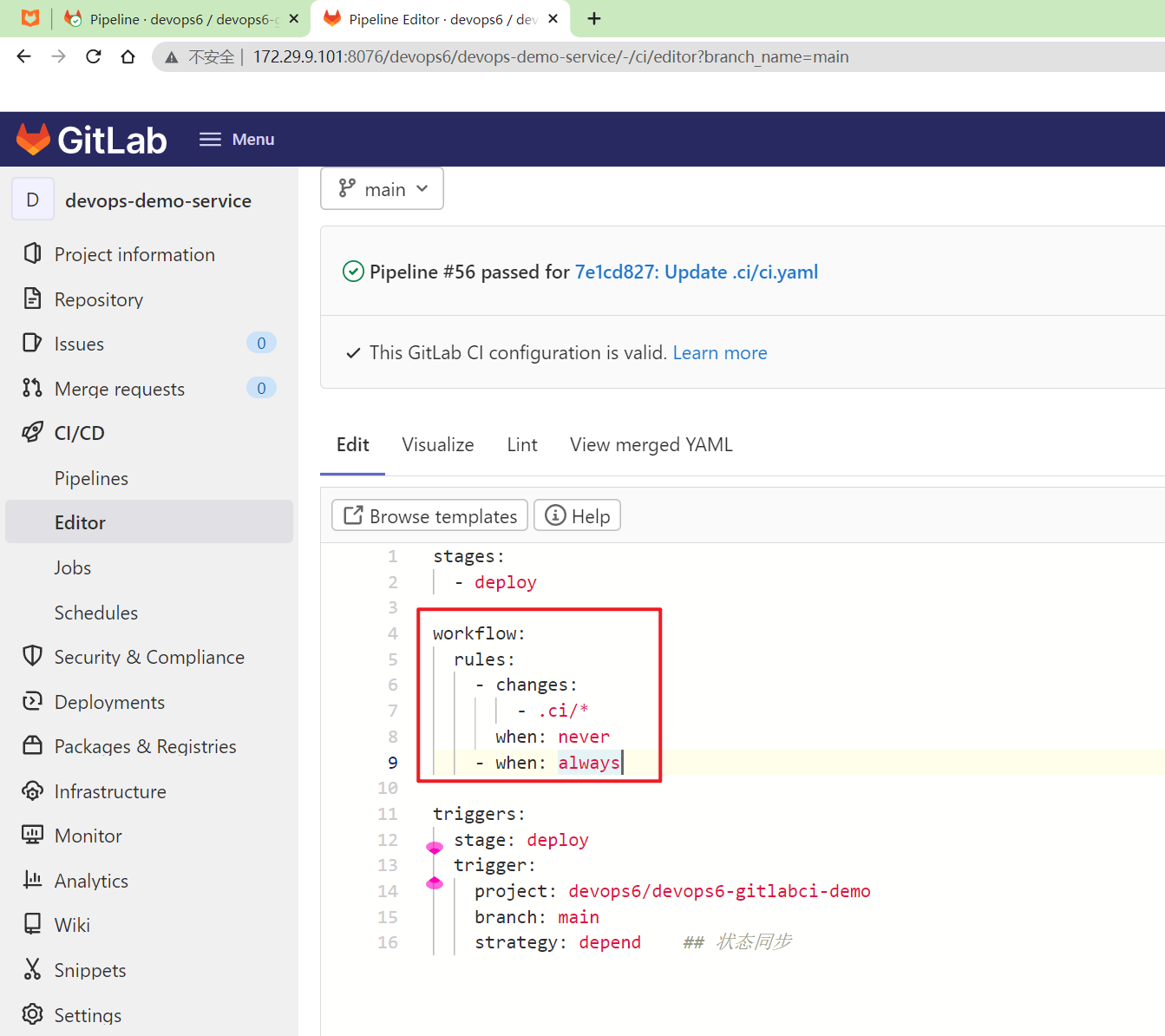The image size is (1165, 1036).
Task: Open the Snippets scissors icon
Action: (x=32, y=968)
